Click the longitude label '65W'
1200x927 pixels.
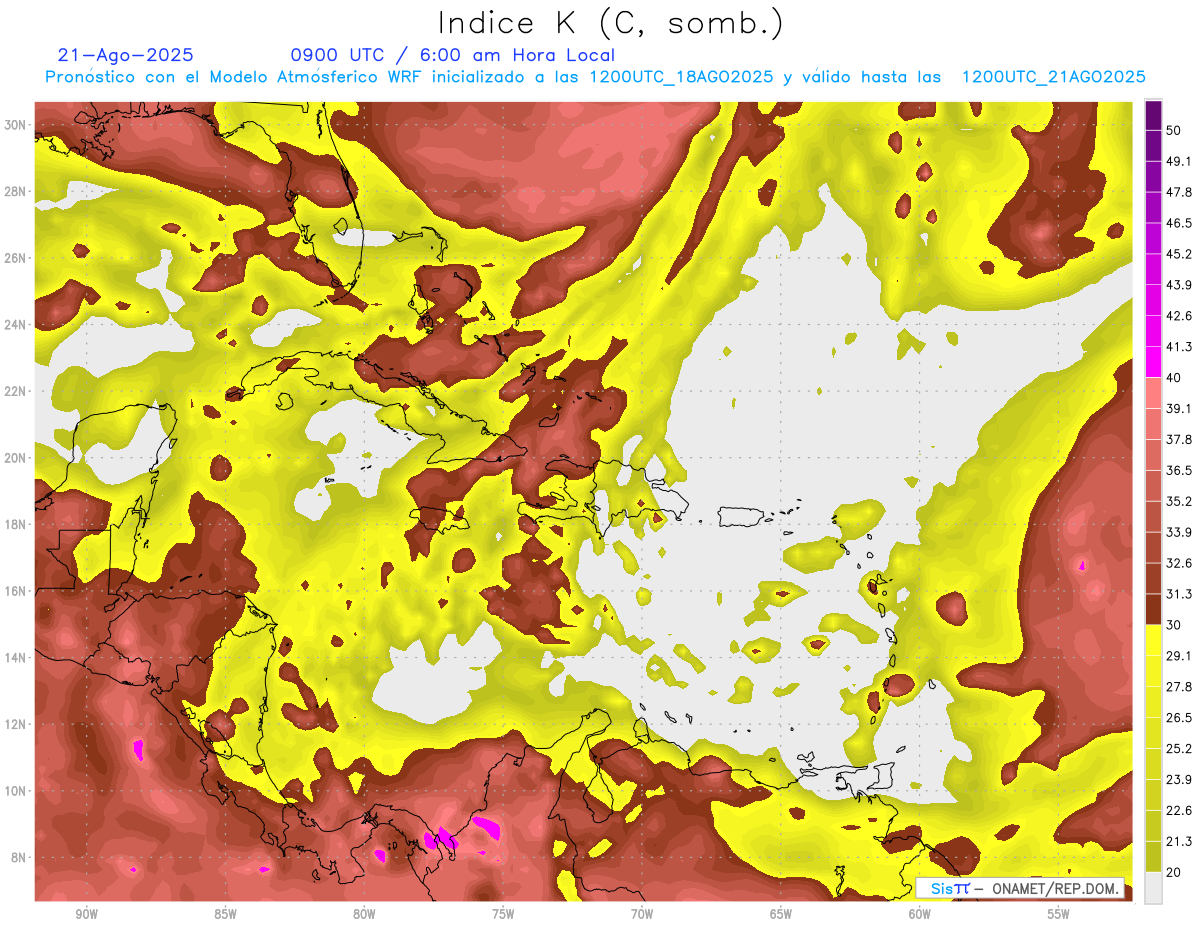(x=781, y=914)
